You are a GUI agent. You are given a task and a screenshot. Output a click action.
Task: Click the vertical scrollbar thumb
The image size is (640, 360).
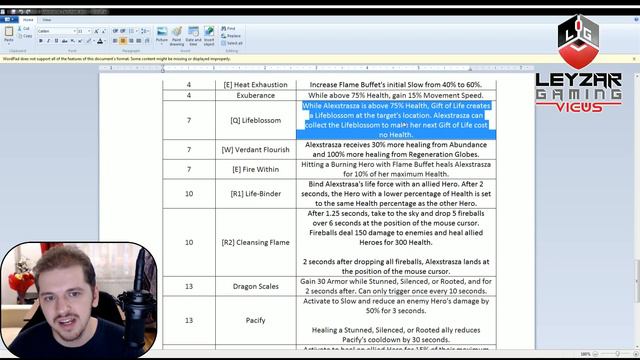[637, 281]
